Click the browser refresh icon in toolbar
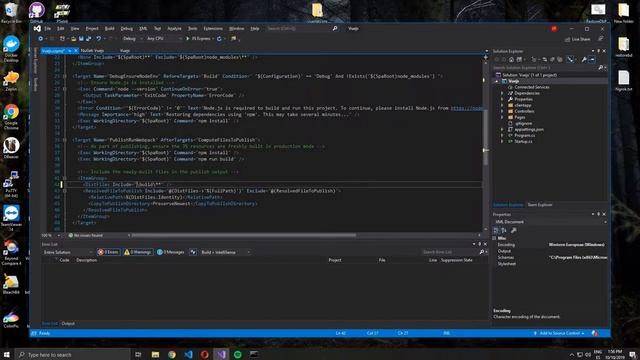640x360 pixels. [219, 39]
